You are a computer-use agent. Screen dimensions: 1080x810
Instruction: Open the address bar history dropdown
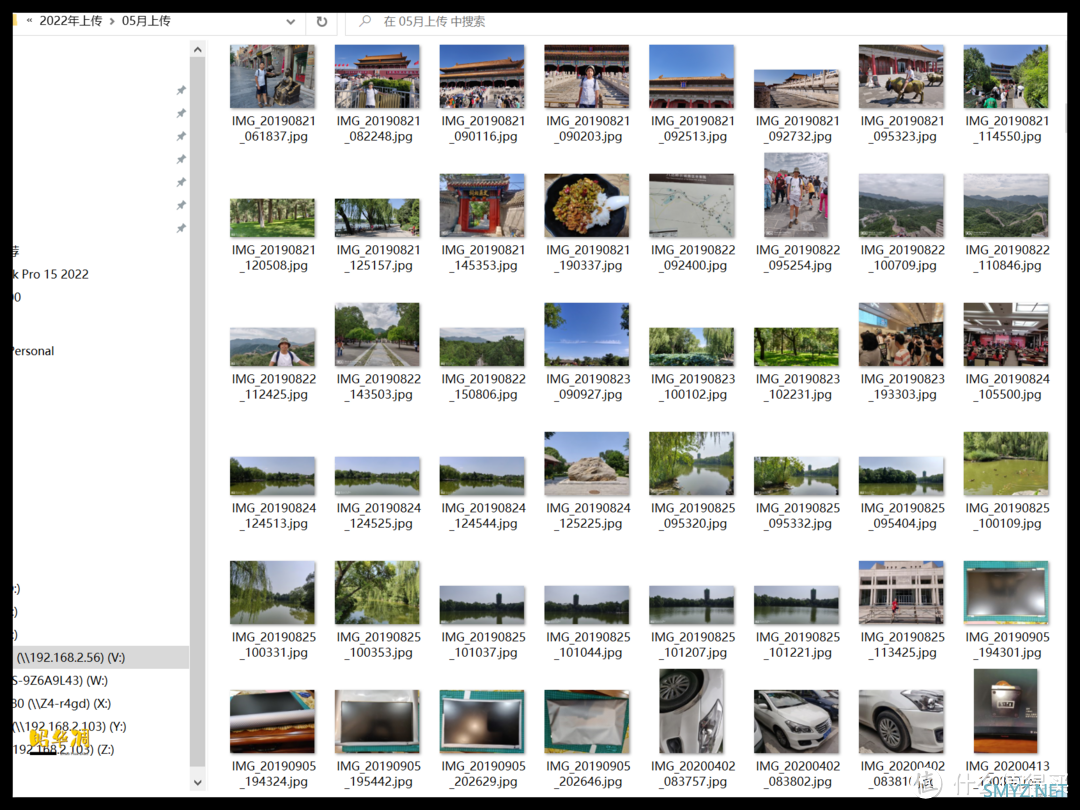click(291, 21)
